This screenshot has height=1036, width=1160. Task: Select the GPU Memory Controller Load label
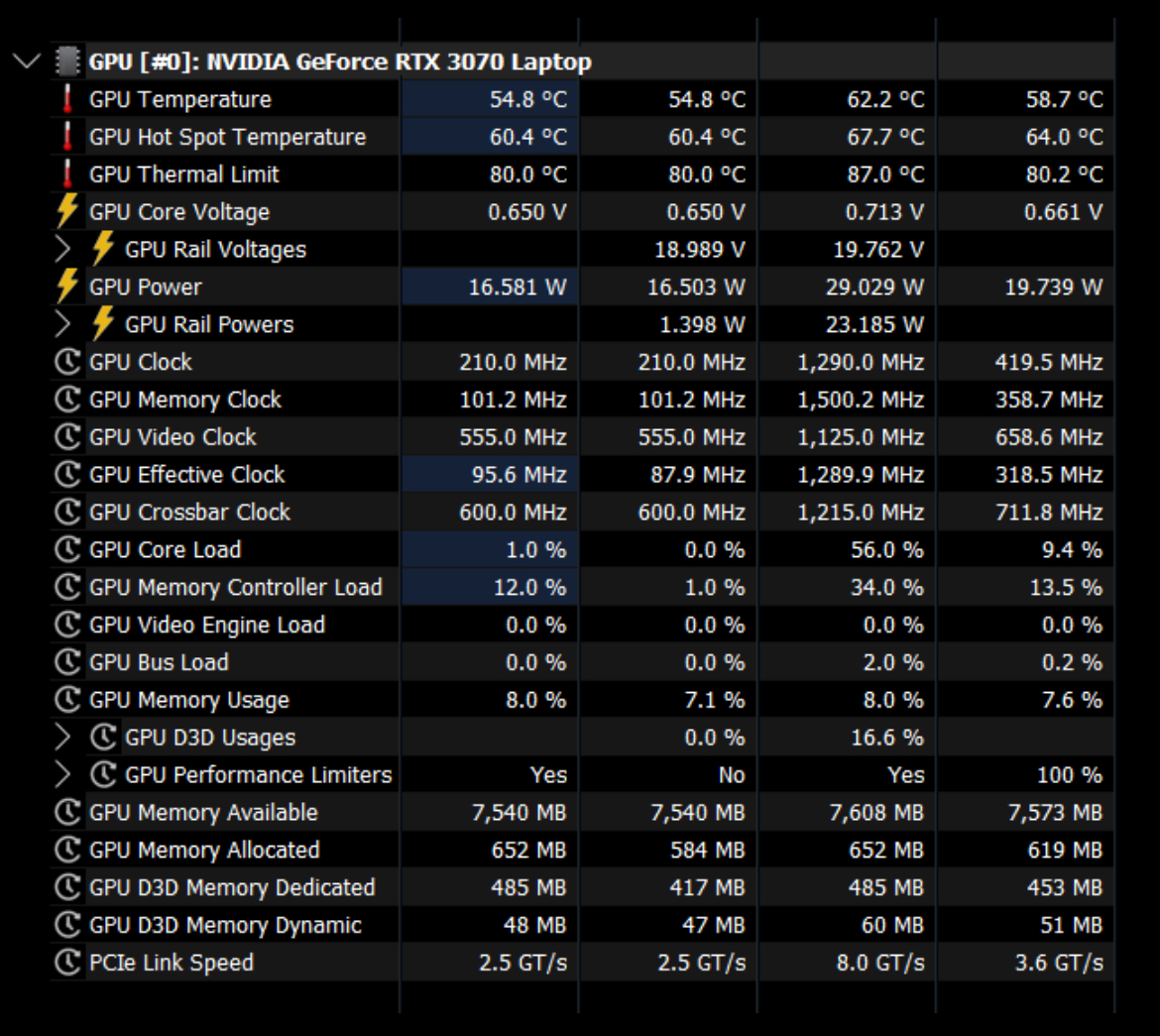point(235,588)
